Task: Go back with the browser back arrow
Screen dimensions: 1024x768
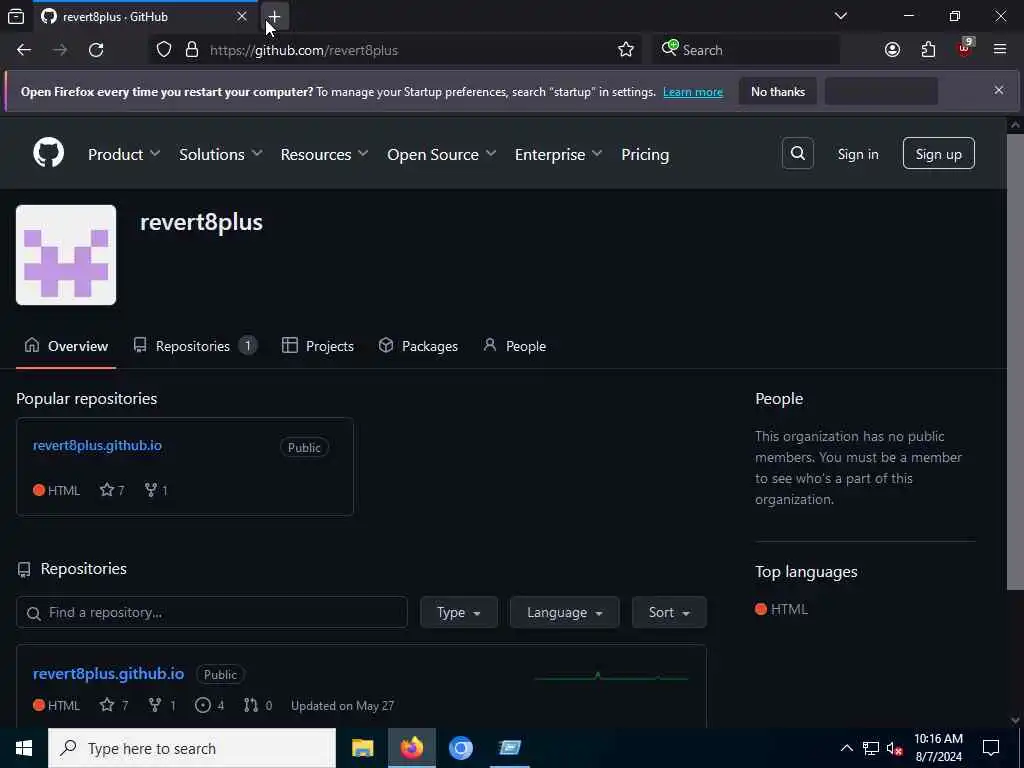Action: (24, 50)
